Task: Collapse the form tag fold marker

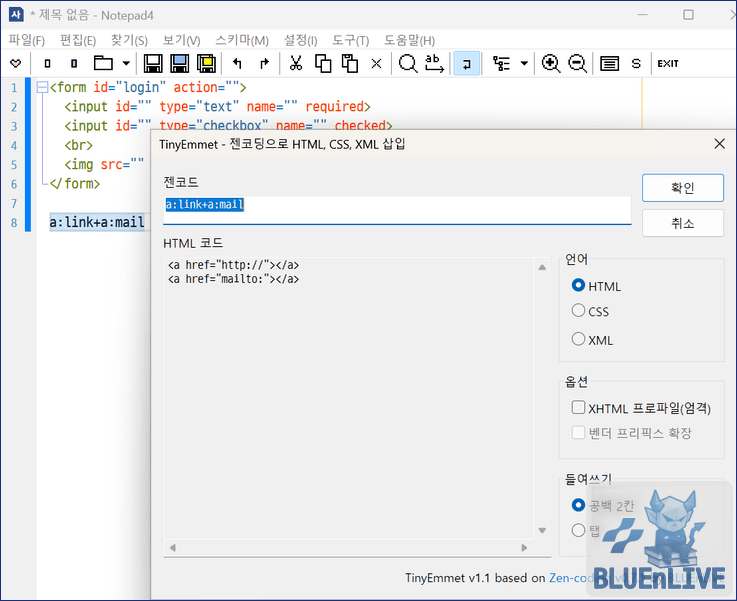Action: click(x=42, y=87)
